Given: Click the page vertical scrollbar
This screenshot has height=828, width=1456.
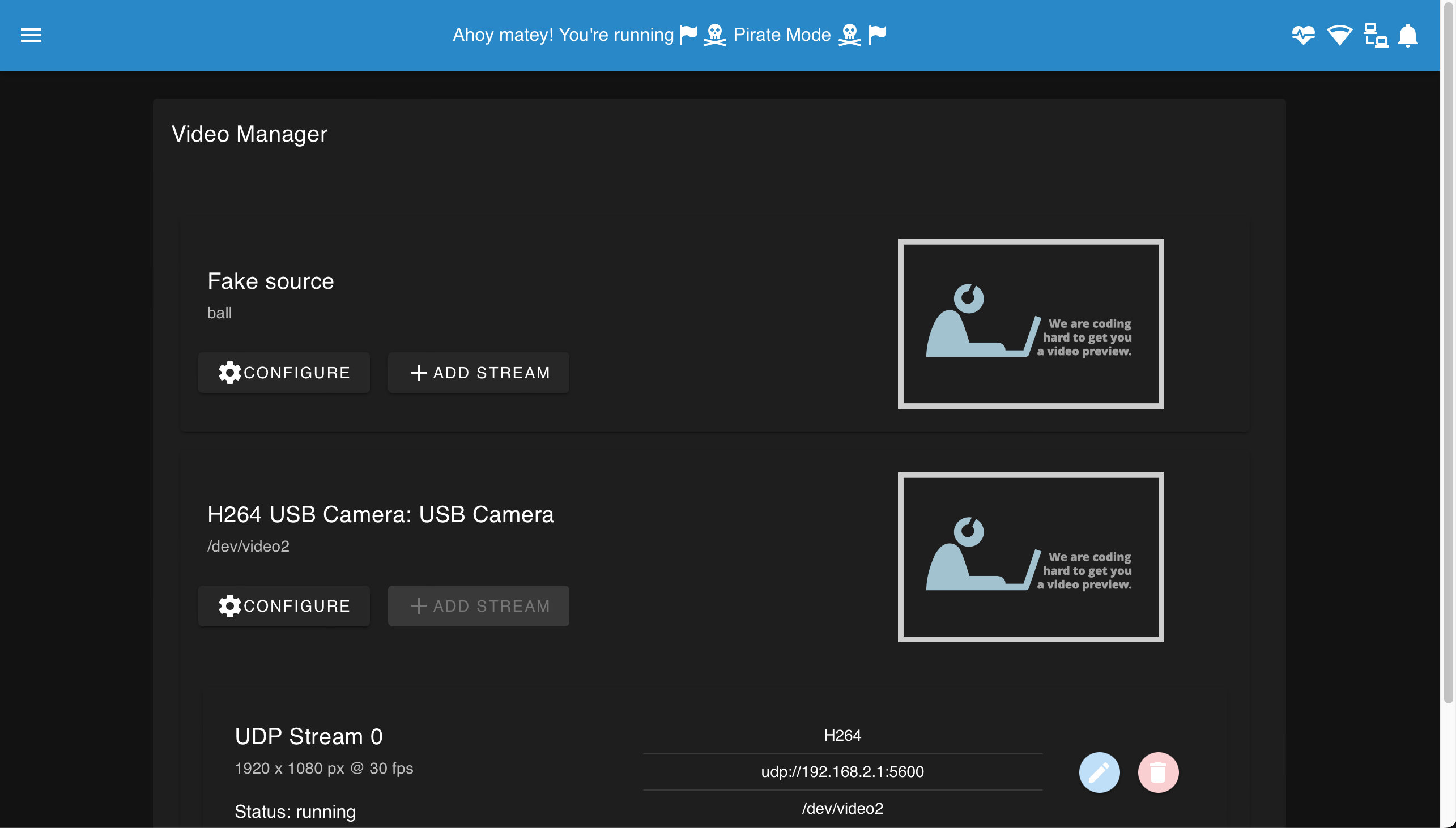Looking at the screenshot, I should [x=1448, y=353].
